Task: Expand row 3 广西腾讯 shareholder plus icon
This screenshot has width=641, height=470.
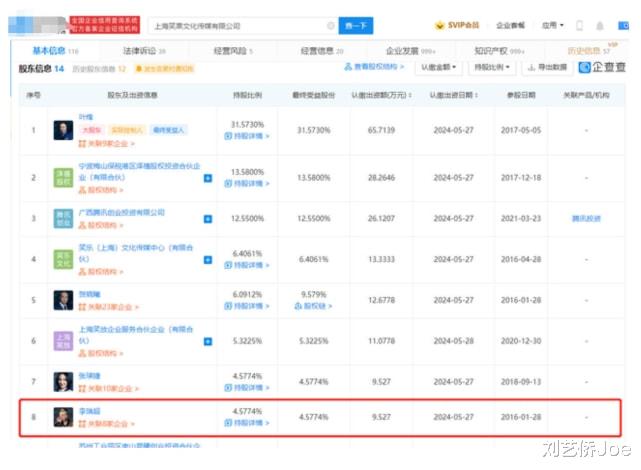Action: coord(208,219)
